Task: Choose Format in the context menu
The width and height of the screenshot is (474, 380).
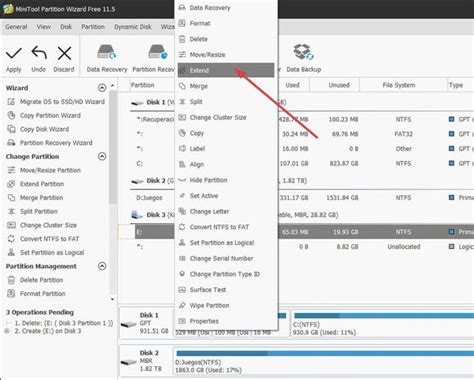Action: point(226,23)
